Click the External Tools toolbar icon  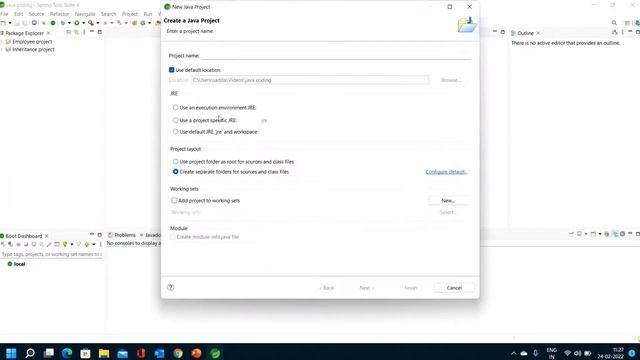(91, 23)
